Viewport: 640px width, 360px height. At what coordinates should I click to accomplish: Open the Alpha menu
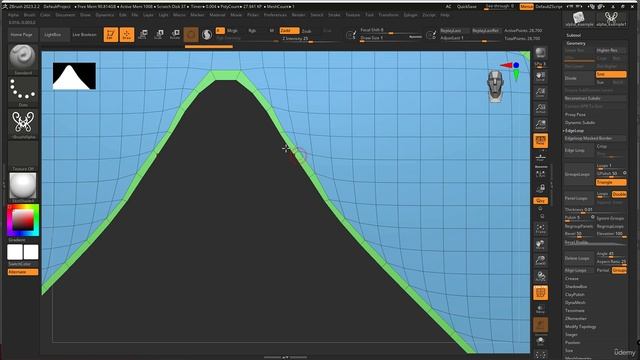13,15
